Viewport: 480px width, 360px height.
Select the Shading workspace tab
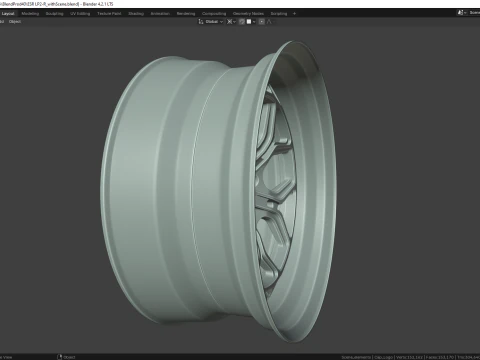coord(136,14)
